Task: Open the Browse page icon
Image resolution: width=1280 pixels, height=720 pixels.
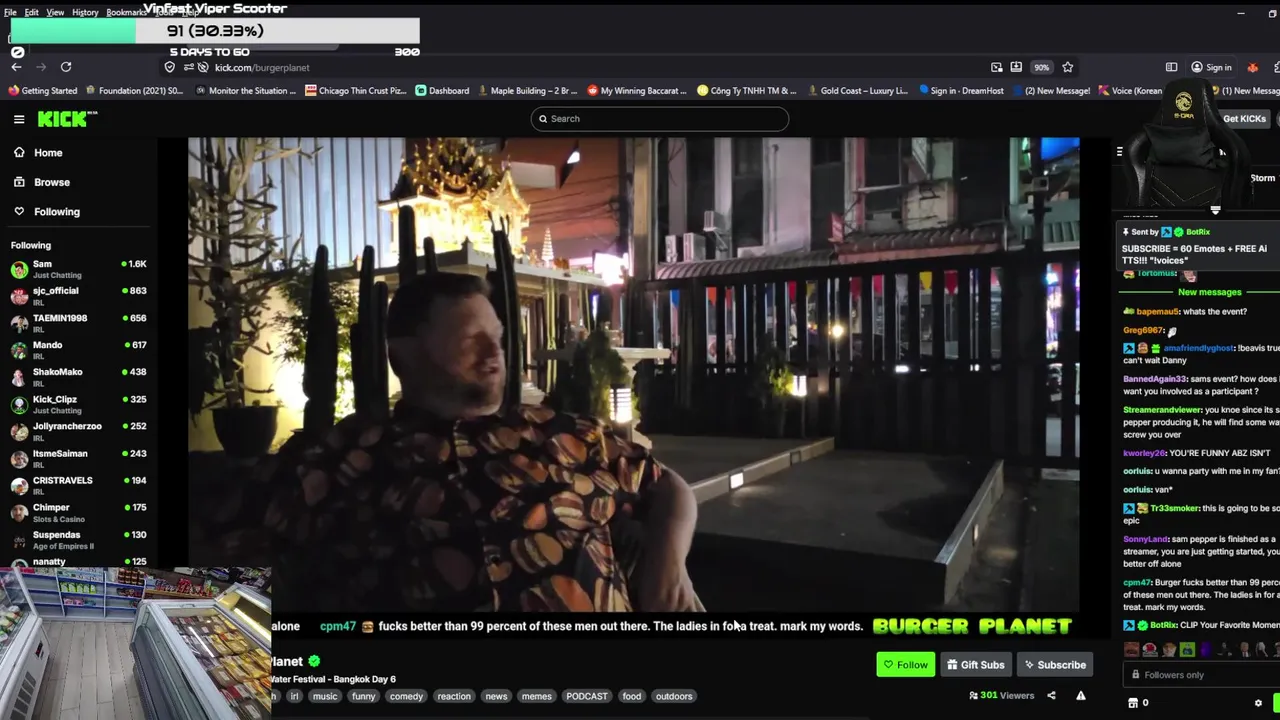Action: [x=19, y=182]
